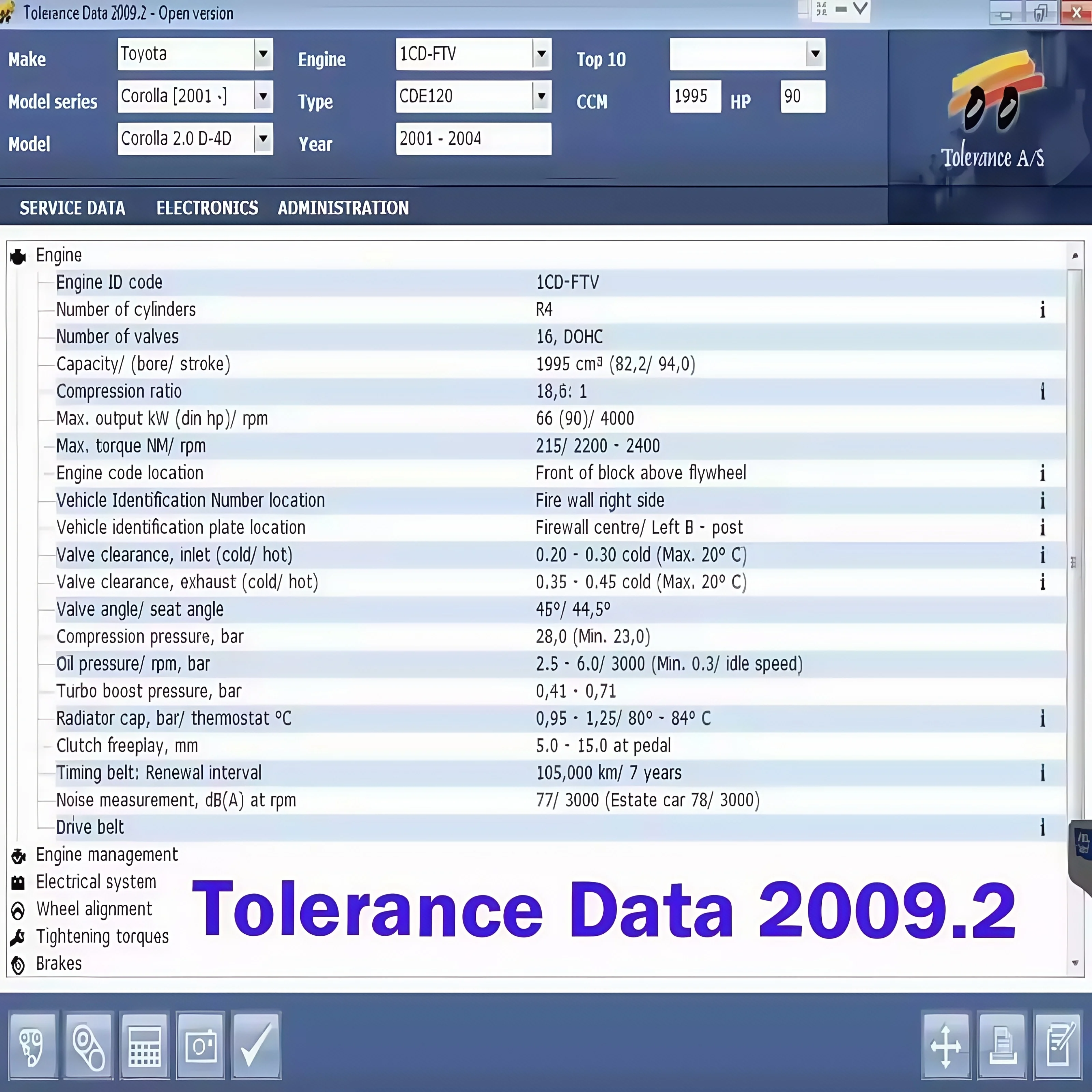Open the timing belt tool icon

tap(33, 1045)
